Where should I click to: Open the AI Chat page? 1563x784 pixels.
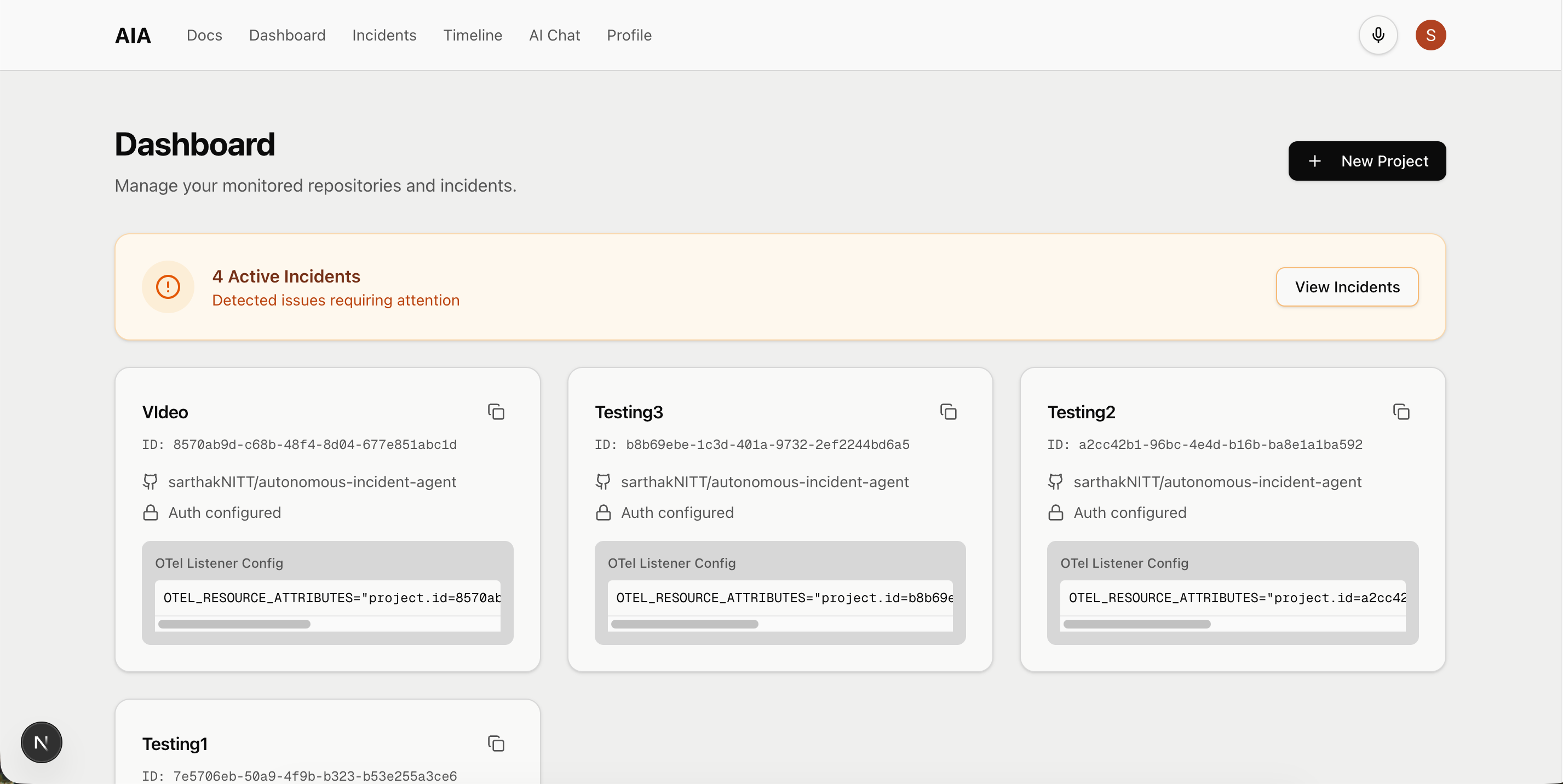tap(554, 35)
